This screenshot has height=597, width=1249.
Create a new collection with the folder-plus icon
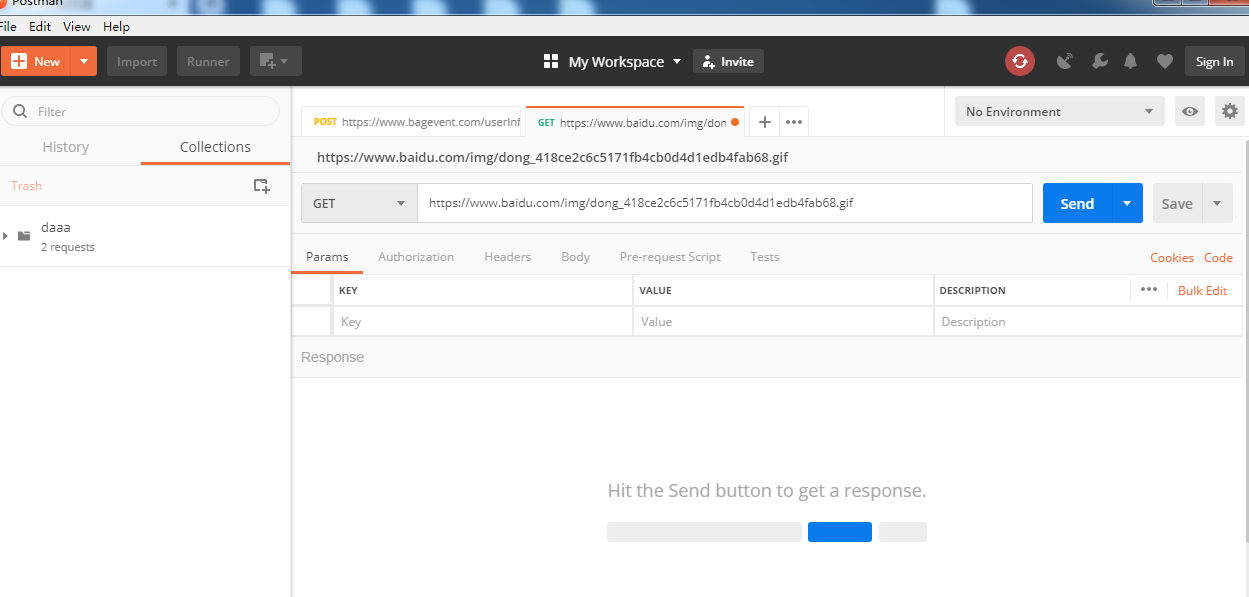click(x=261, y=186)
